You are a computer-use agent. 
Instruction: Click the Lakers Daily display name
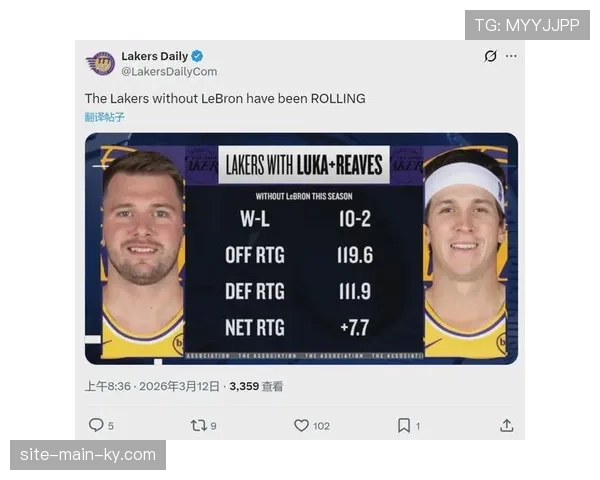[x=154, y=56]
